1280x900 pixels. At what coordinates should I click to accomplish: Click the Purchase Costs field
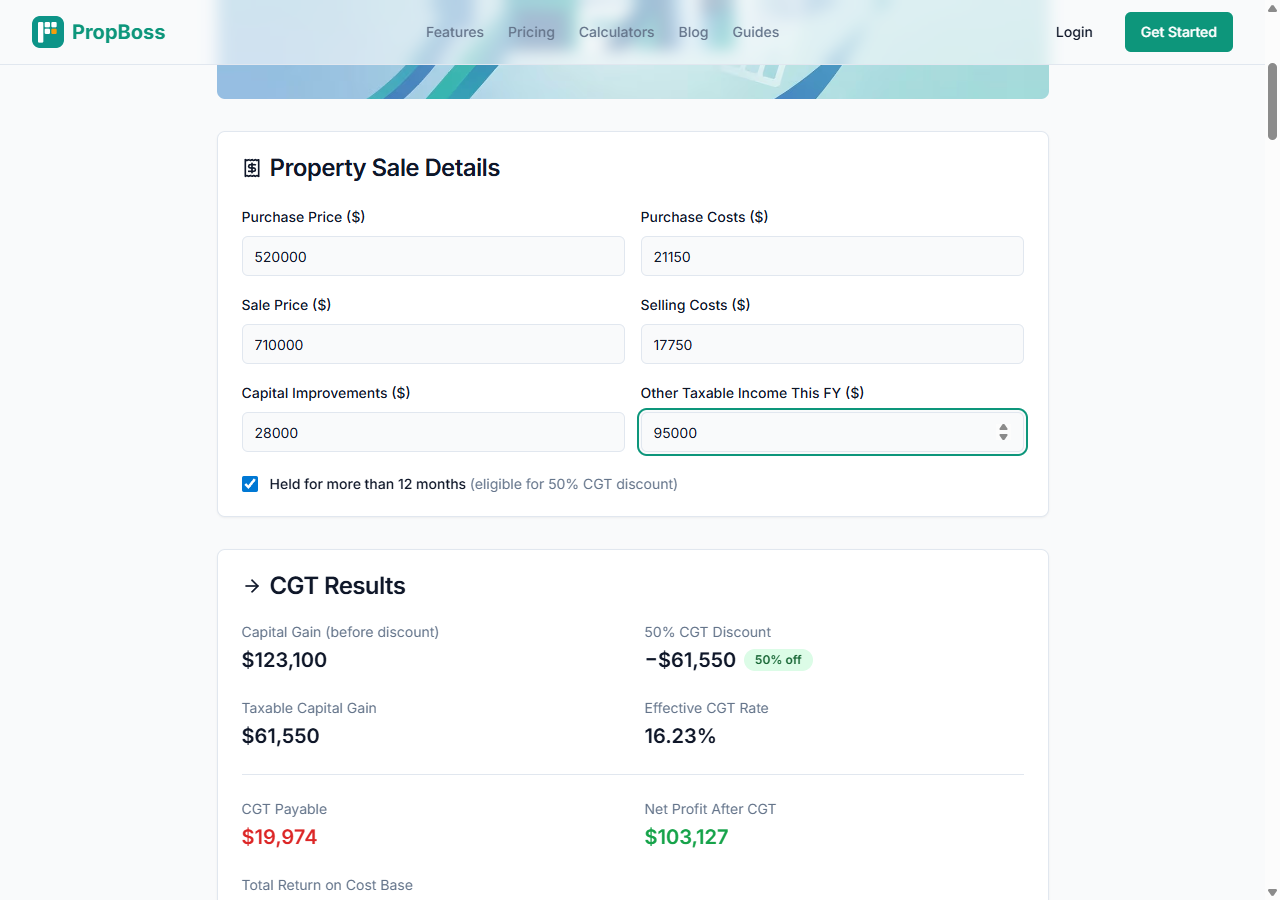[x=832, y=256]
